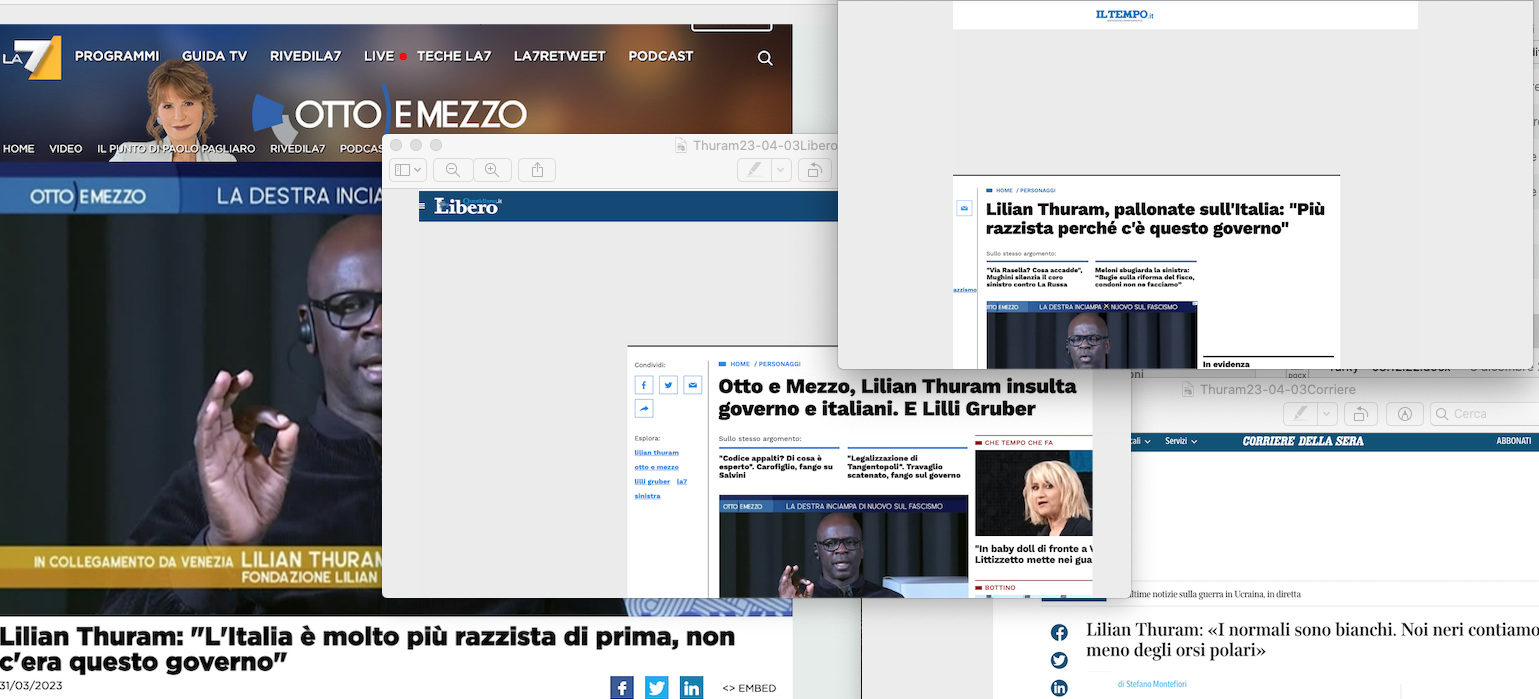Viewport: 1539px width, 699px height.
Task: Click ABBONATI on Corriere della Sera header
Action: [x=1513, y=441]
